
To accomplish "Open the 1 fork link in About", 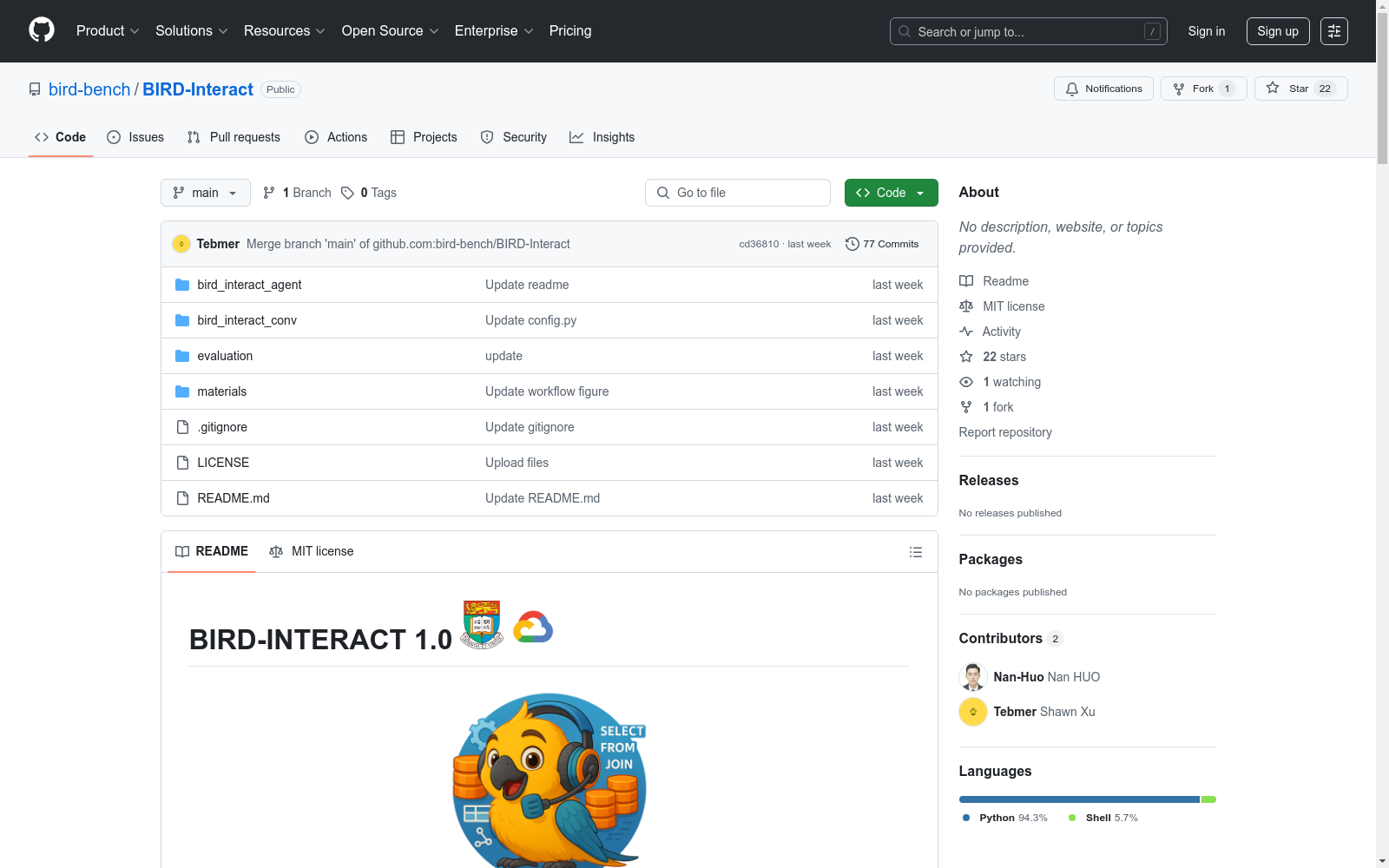I will 986,407.
